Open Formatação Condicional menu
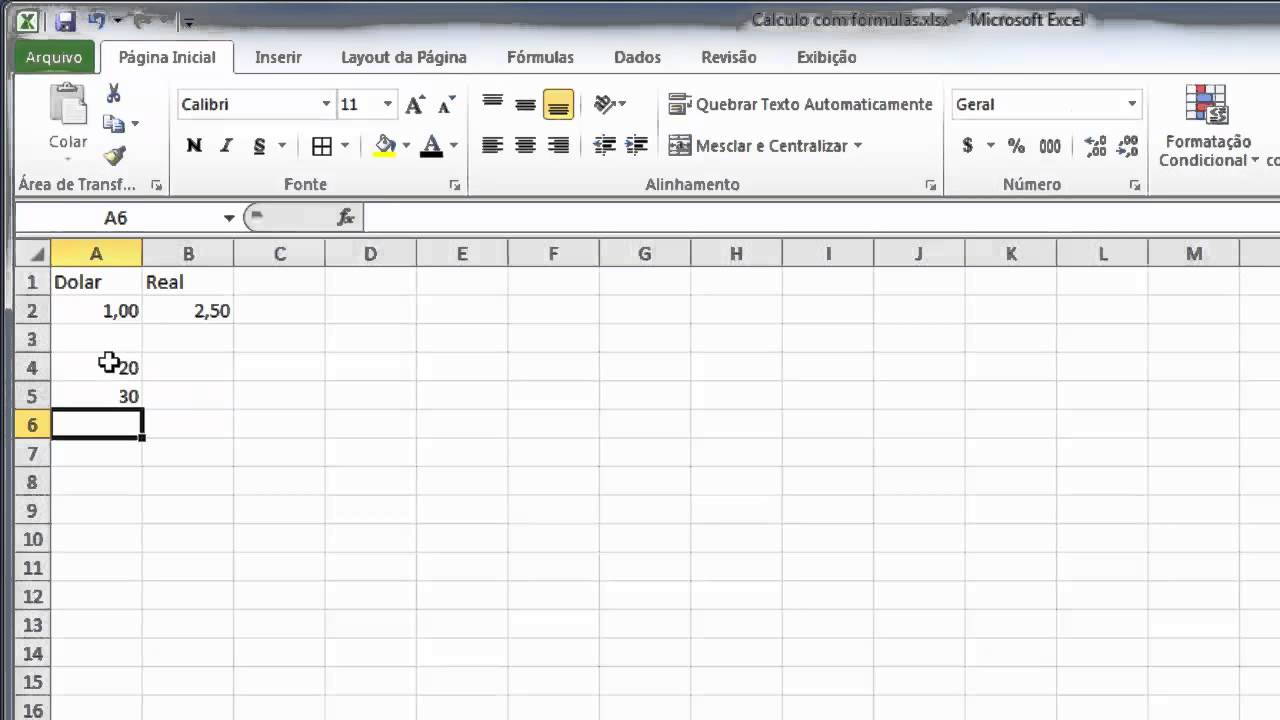The image size is (1280, 720). pos(1206,127)
